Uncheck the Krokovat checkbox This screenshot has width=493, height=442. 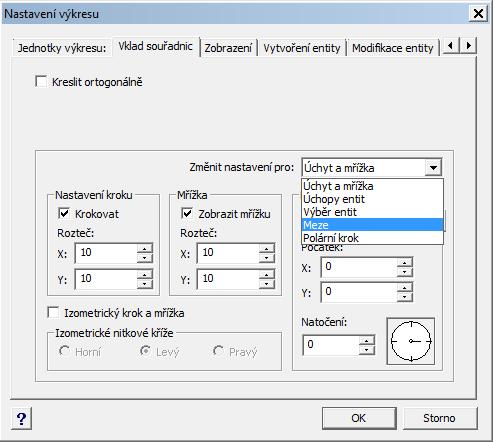click(63, 213)
